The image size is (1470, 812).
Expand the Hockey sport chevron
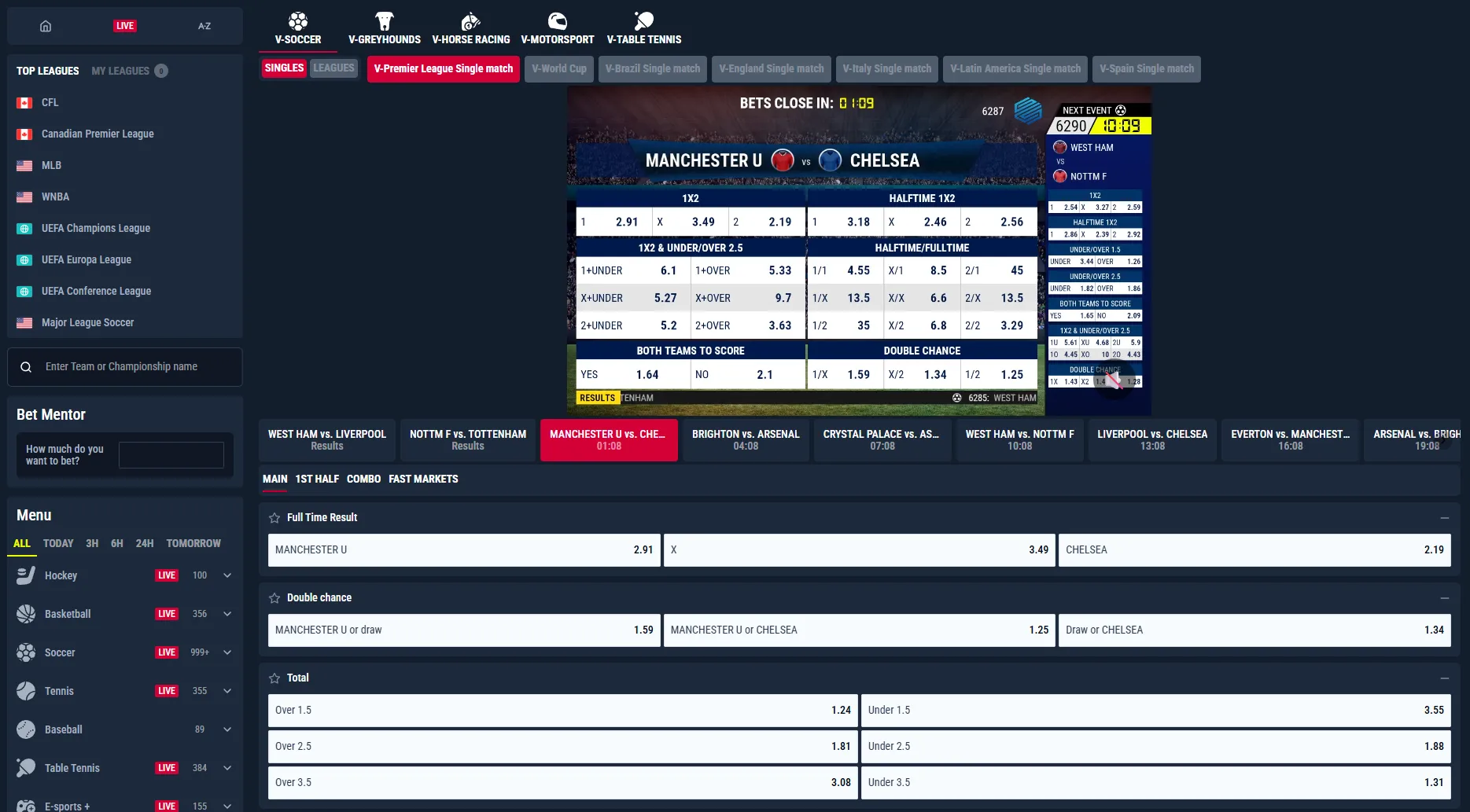(x=227, y=575)
